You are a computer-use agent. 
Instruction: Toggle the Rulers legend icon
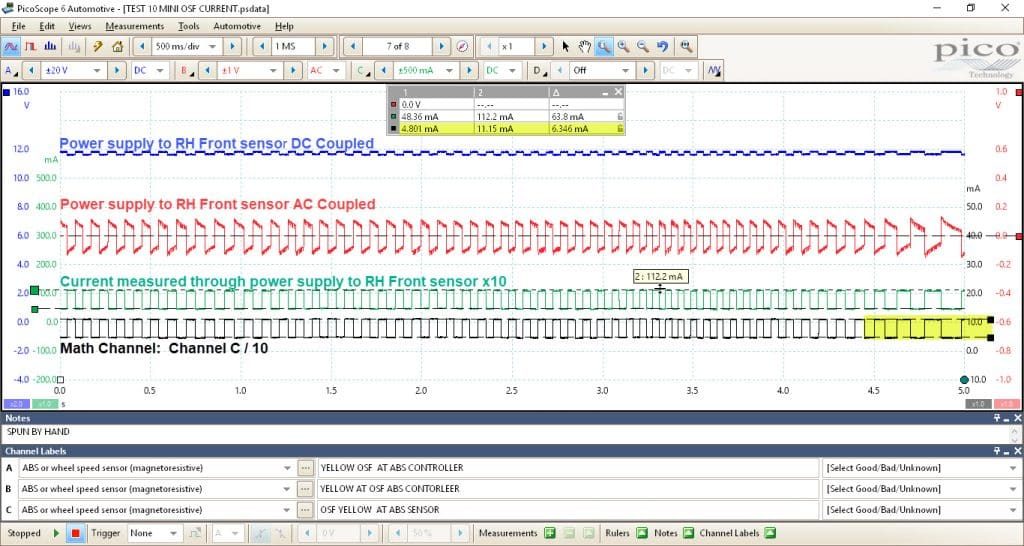[x=642, y=533]
